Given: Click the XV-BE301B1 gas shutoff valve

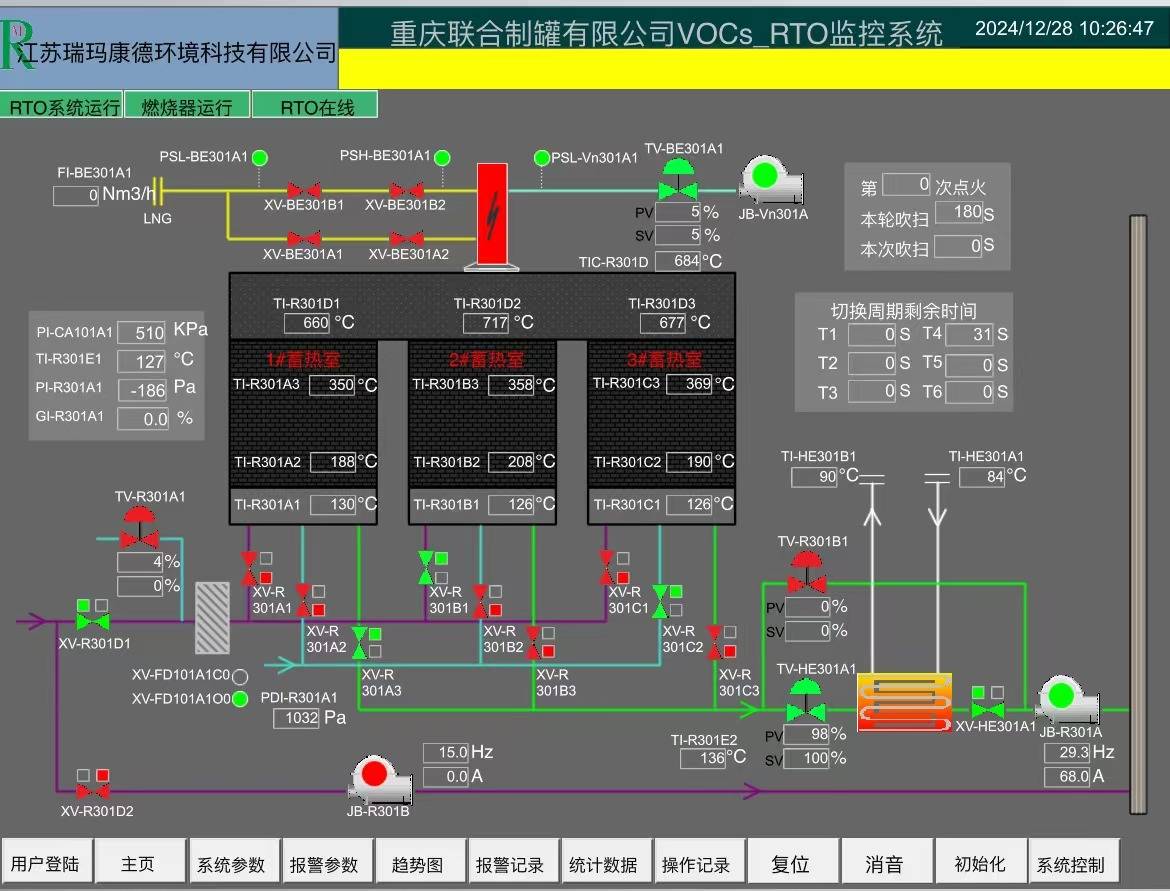Looking at the screenshot, I should [x=303, y=189].
